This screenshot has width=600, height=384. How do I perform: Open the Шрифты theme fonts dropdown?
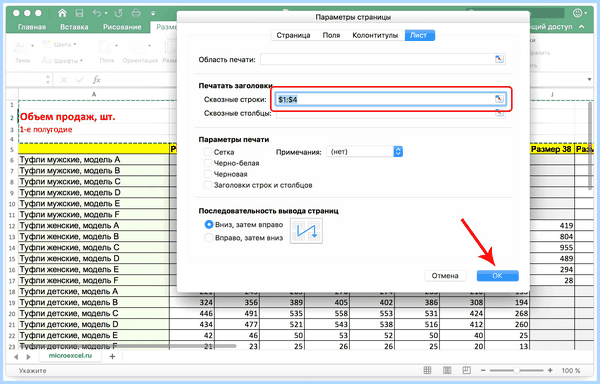(62, 60)
